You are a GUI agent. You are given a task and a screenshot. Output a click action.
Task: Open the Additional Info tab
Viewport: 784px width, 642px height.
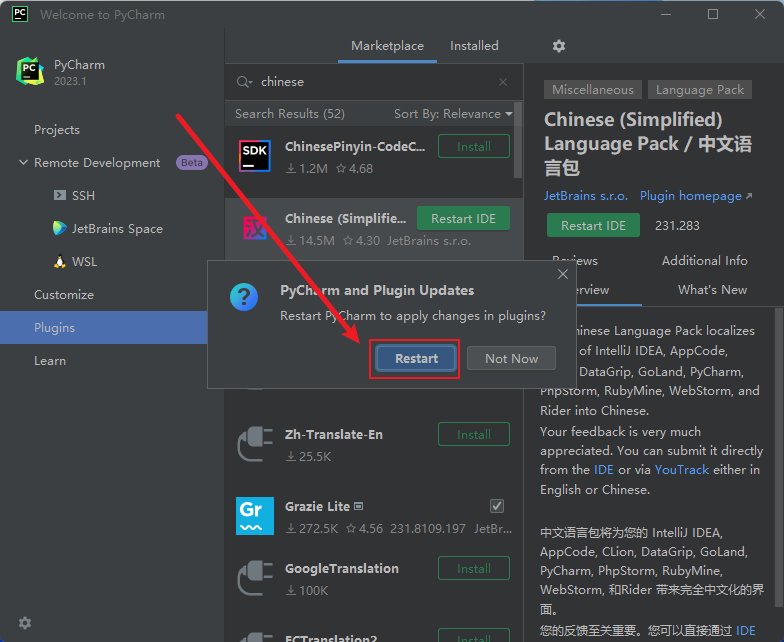[704, 260]
